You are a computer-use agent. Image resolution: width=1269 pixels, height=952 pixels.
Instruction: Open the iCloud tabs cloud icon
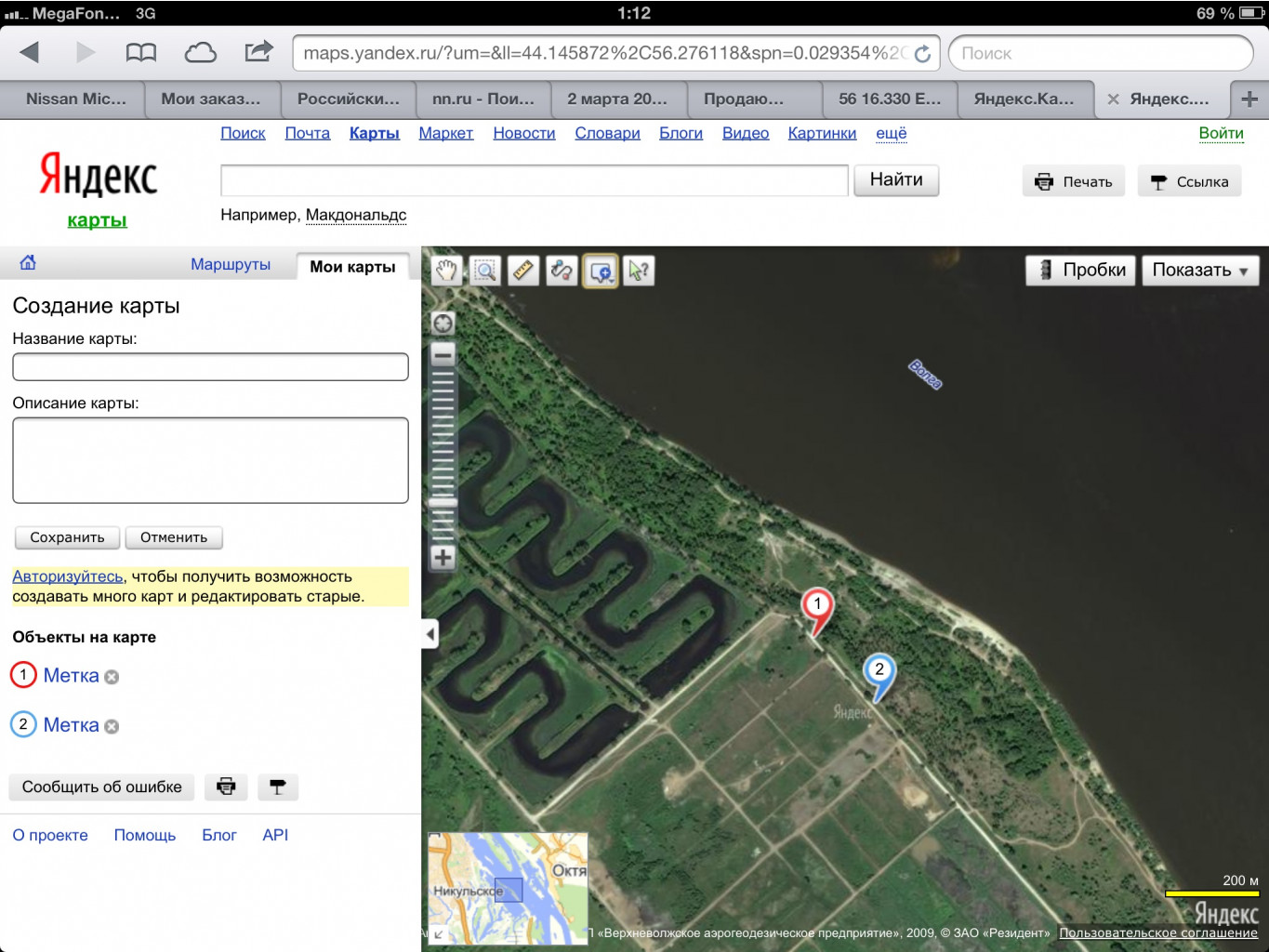point(200,52)
